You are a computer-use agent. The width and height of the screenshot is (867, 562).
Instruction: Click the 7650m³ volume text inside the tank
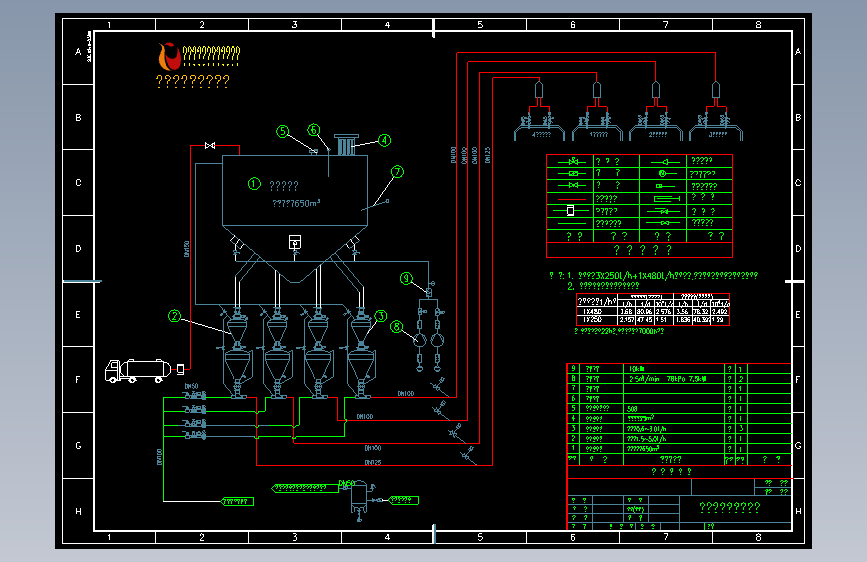coord(296,203)
